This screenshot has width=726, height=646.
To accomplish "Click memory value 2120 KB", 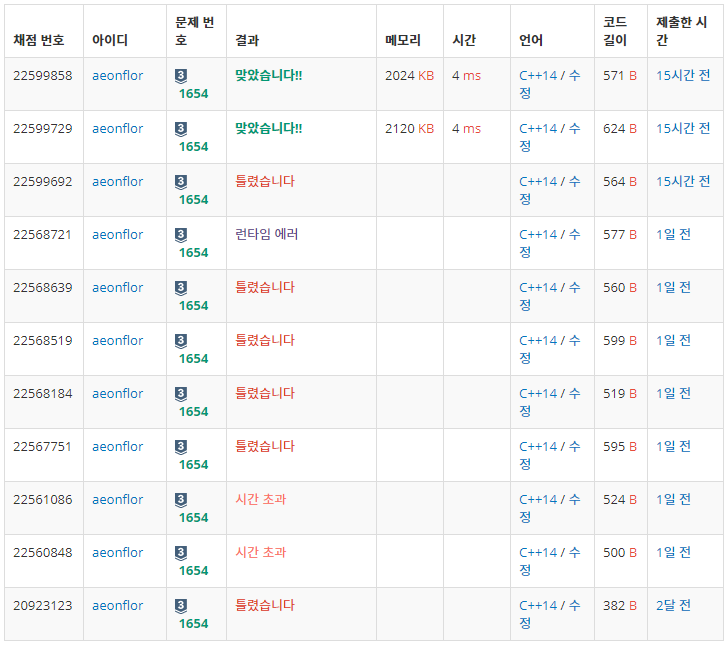I will [409, 129].
